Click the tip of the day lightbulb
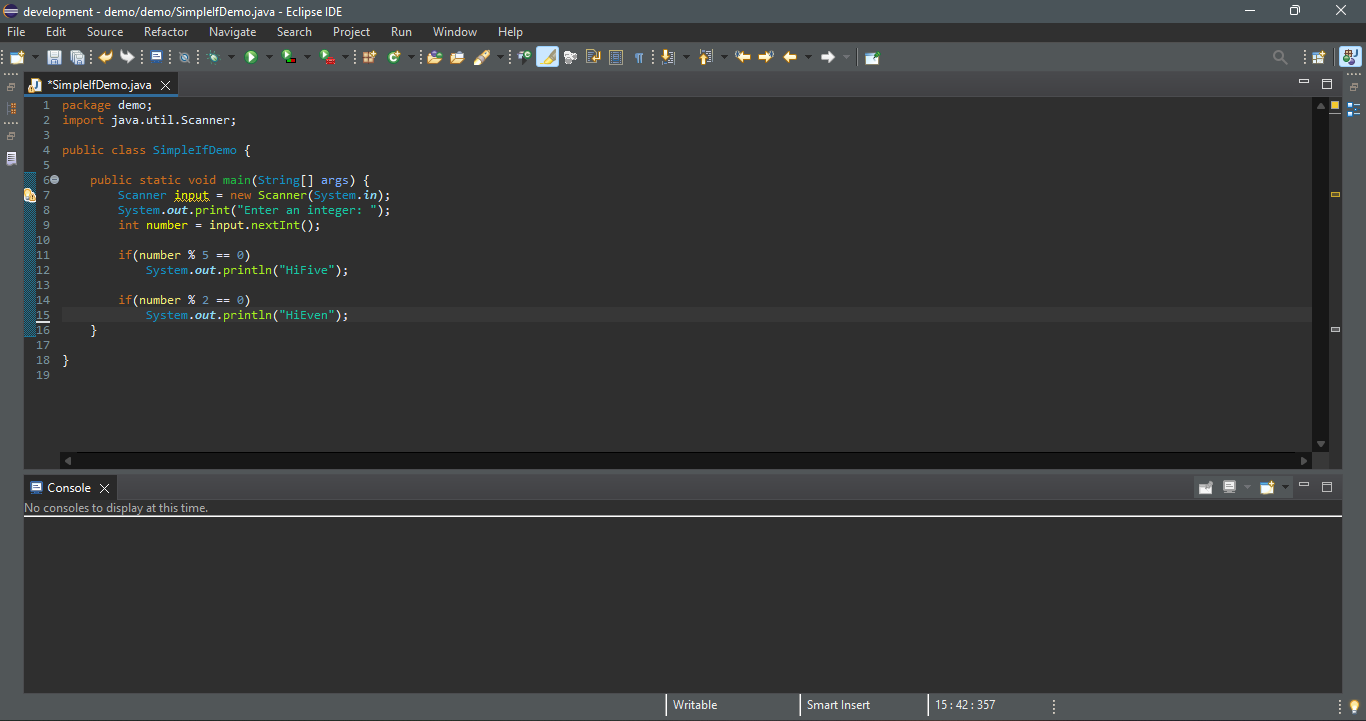The height and width of the screenshot is (721, 1366). click(x=1354, y=706)
